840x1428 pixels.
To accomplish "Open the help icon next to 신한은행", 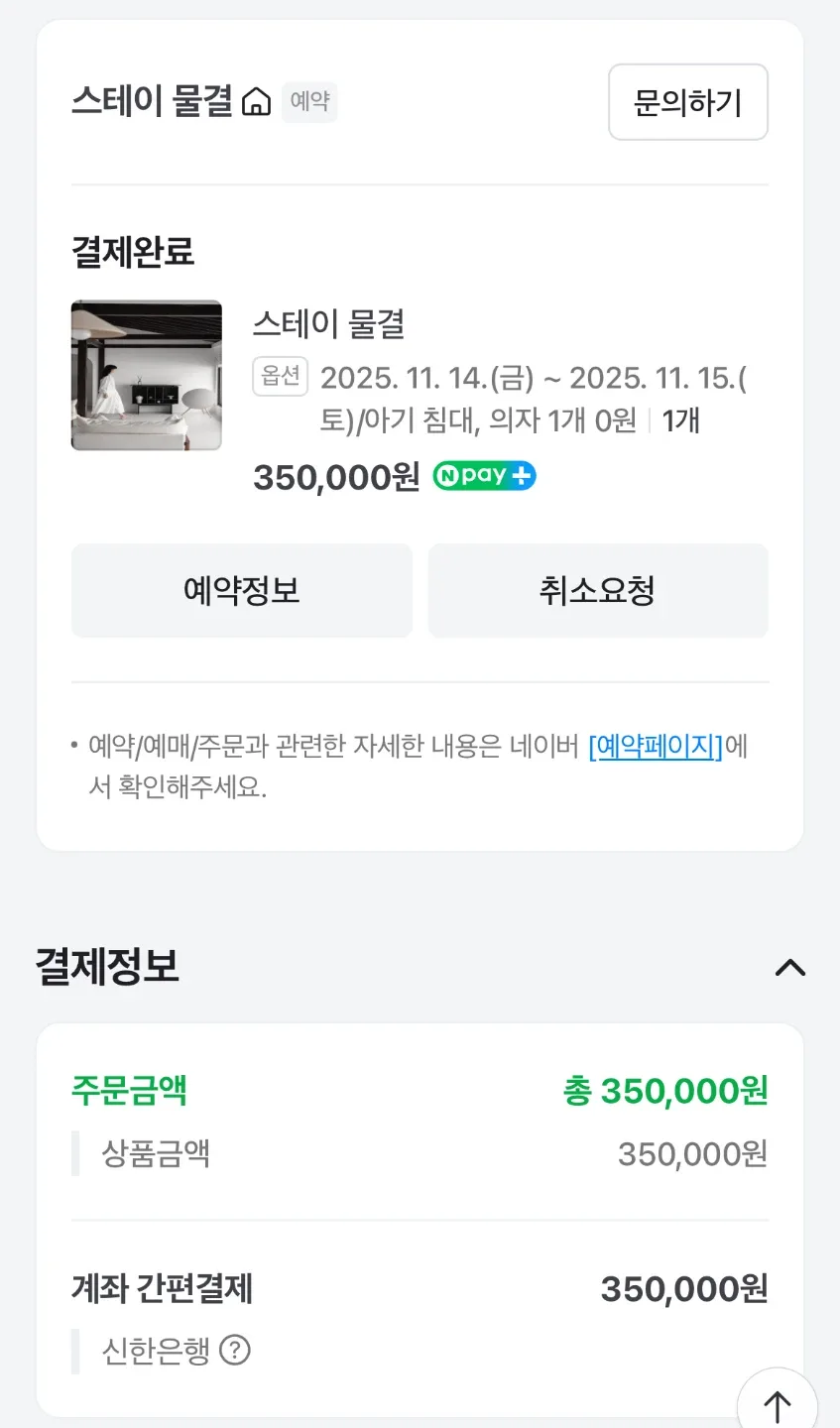I will click(234, 1350).
